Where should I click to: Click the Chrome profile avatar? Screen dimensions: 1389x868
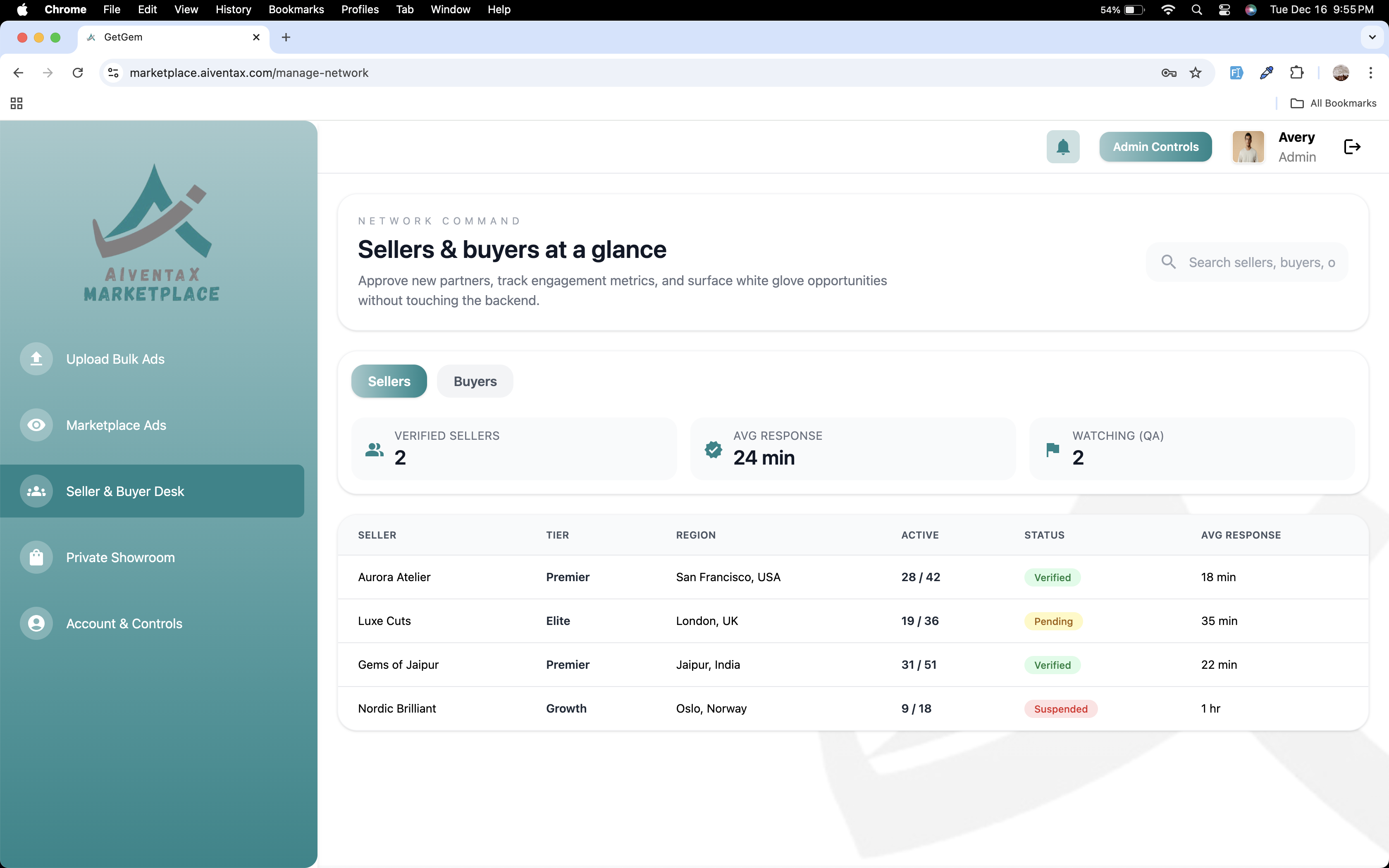(x=1341, y=72)
